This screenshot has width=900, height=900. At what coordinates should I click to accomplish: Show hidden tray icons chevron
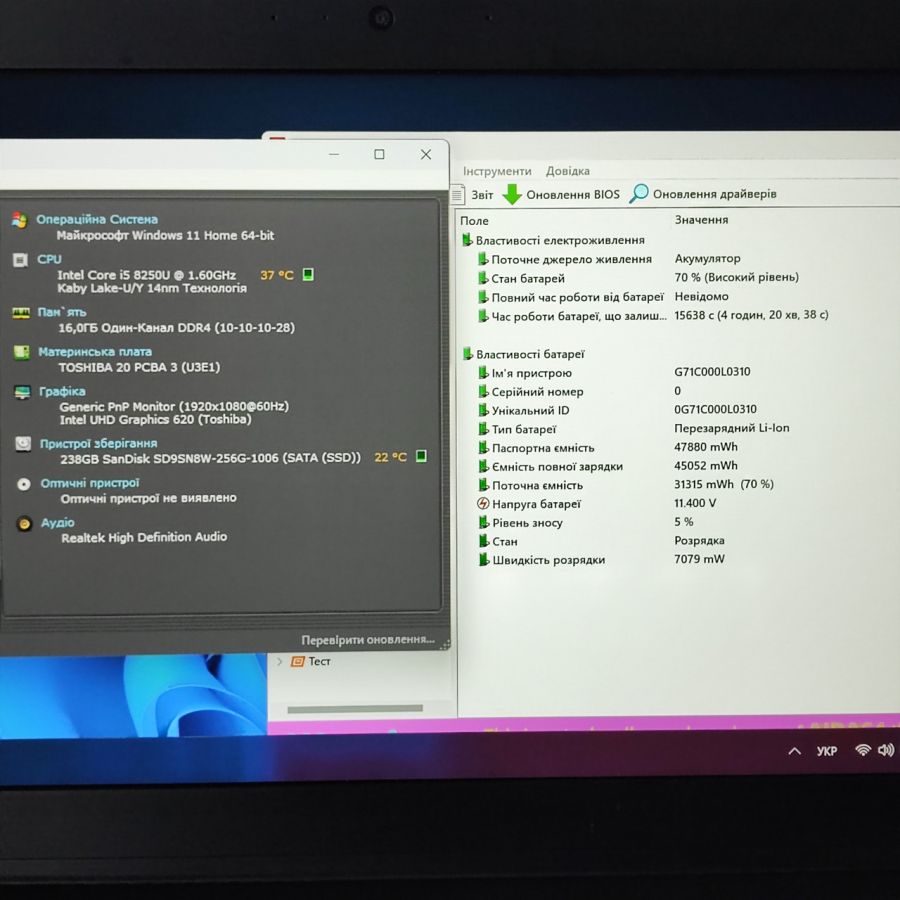(x=794, y=750)
